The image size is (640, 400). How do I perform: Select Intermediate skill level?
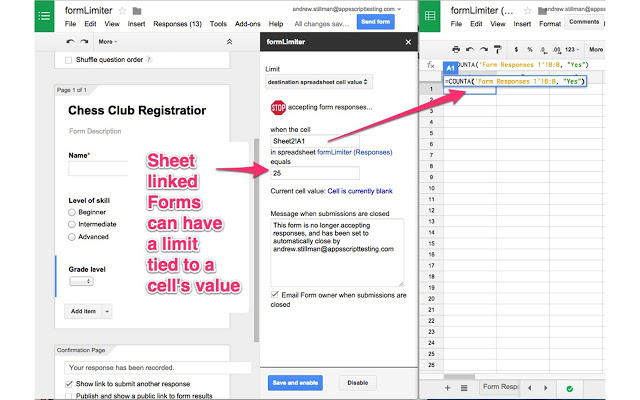[x=72, y=224]
